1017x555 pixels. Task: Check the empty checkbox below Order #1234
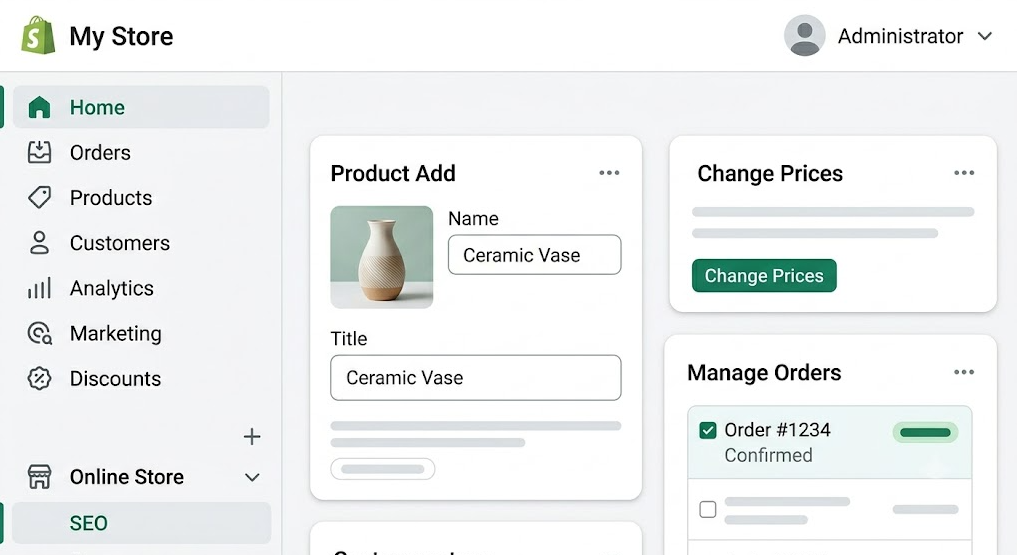708,509
